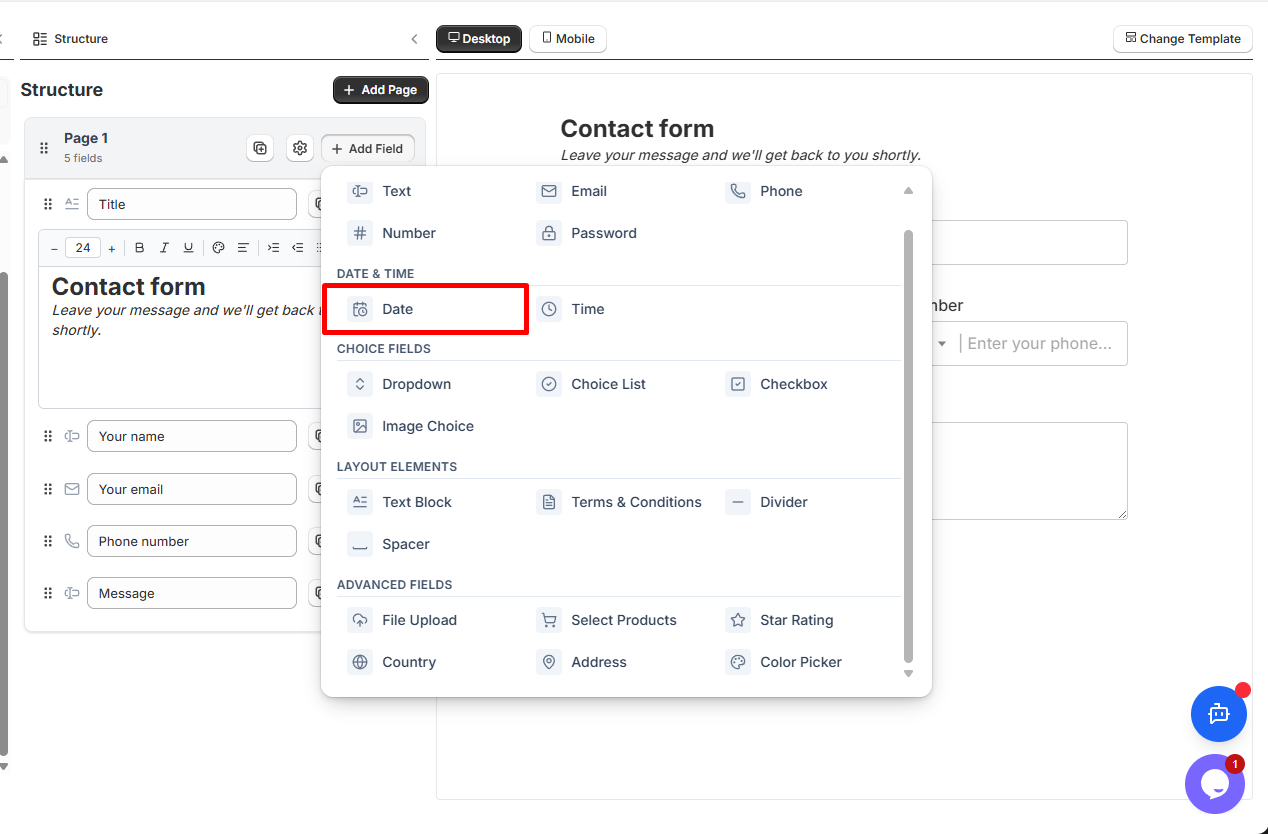Click the Star Rating star icon
This screenshot has height=834, width=1268.
[x=738, y=620]
